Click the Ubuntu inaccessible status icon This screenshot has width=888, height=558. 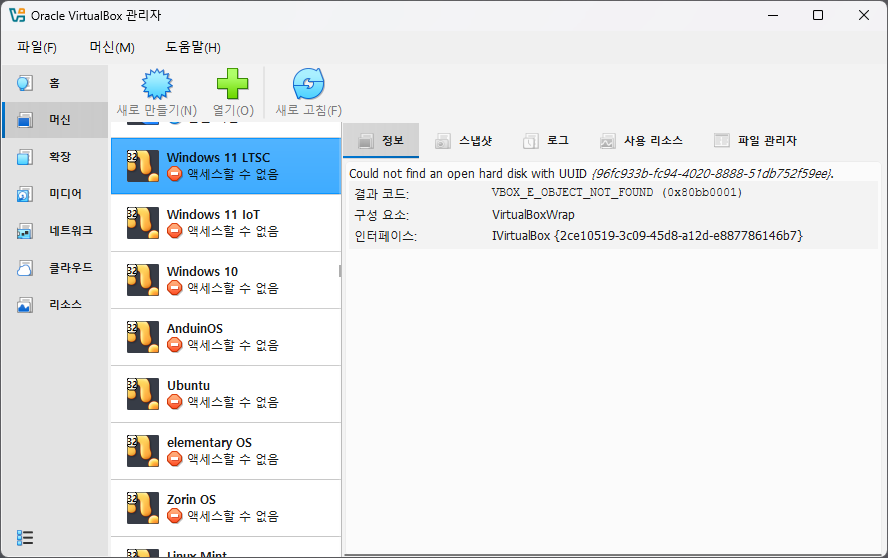[174, 402]
